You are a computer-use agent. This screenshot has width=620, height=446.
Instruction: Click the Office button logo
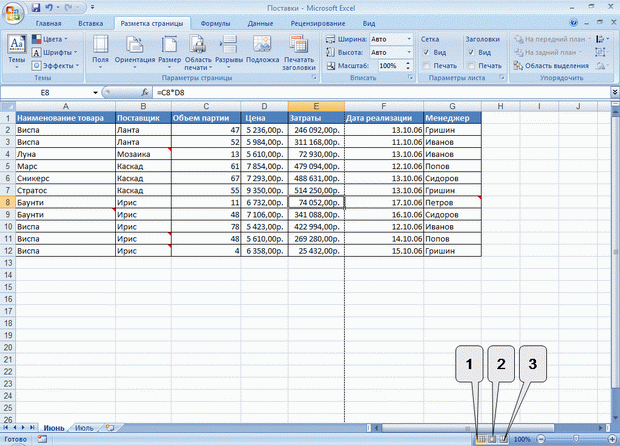coord(13,13)
